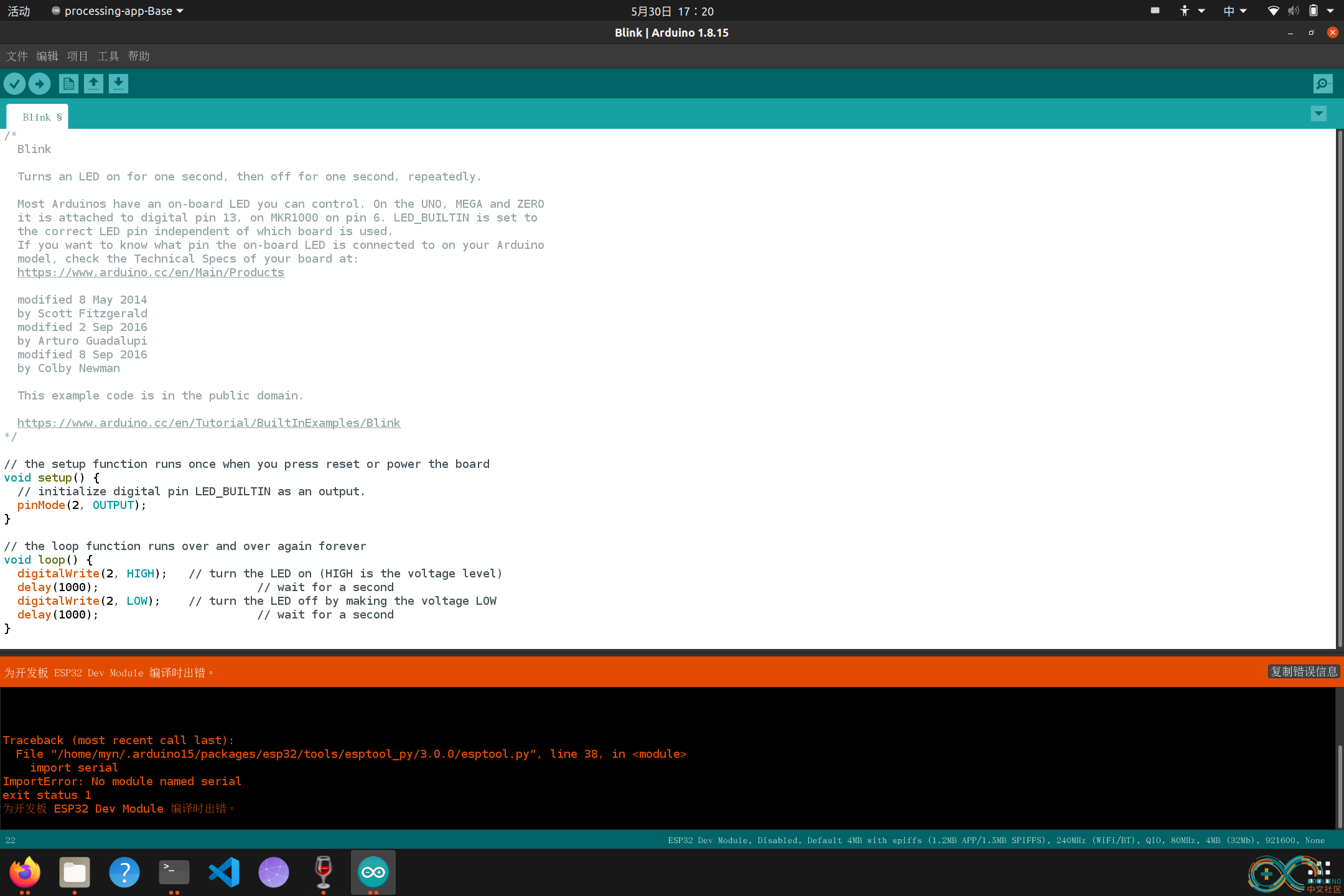Click the 活动 activities button
This screenshot has height=896, width=1344.
pos(19,11)
